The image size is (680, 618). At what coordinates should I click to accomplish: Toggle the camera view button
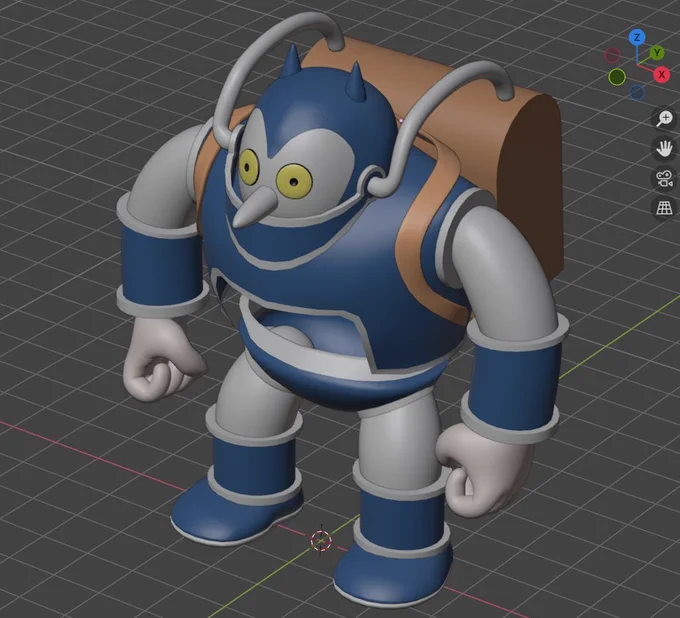664,178
